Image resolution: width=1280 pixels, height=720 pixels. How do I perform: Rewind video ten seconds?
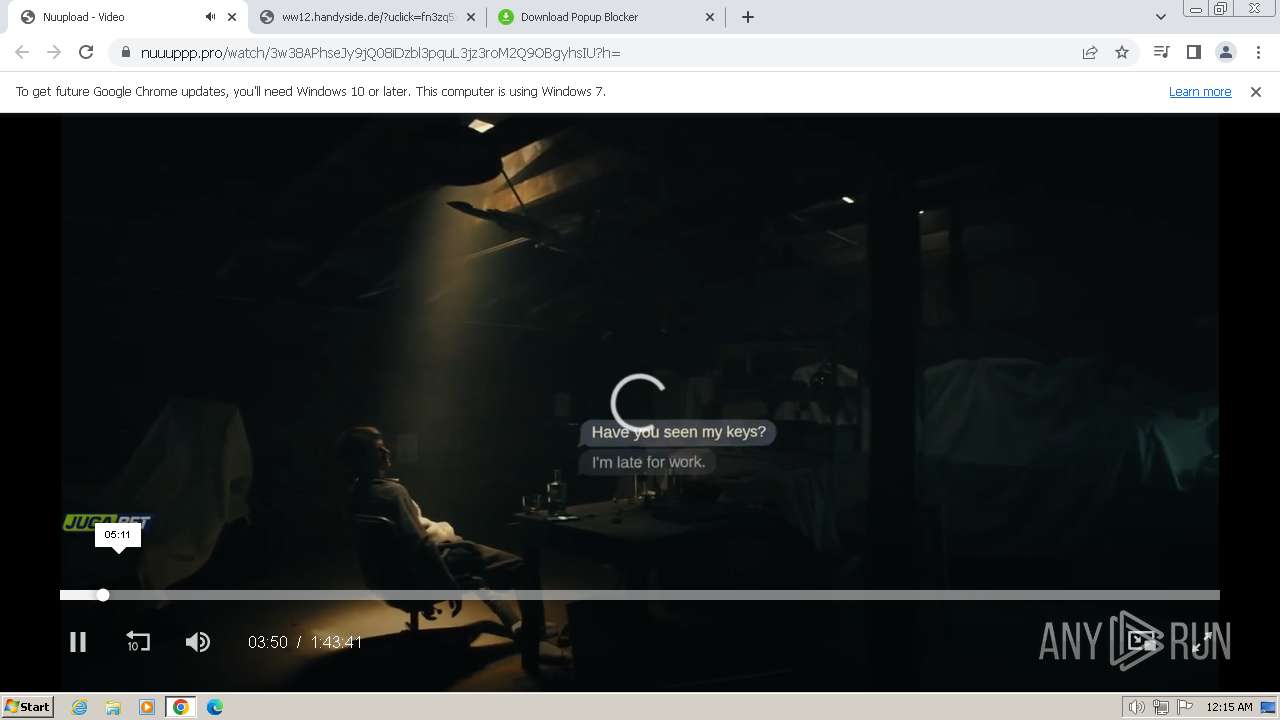137,642
